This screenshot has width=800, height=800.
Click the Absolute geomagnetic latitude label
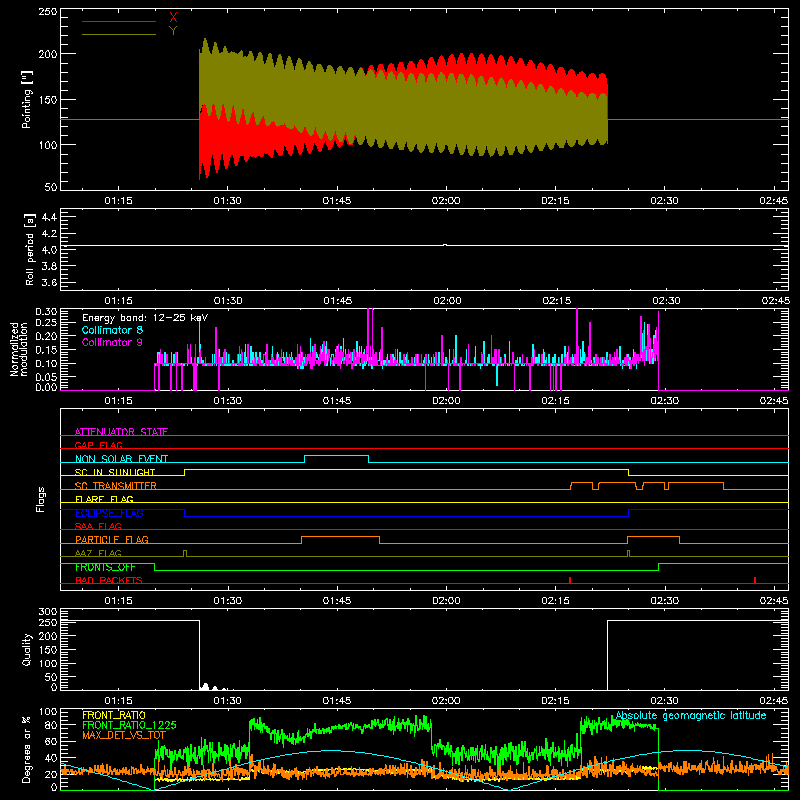point(691,715)
